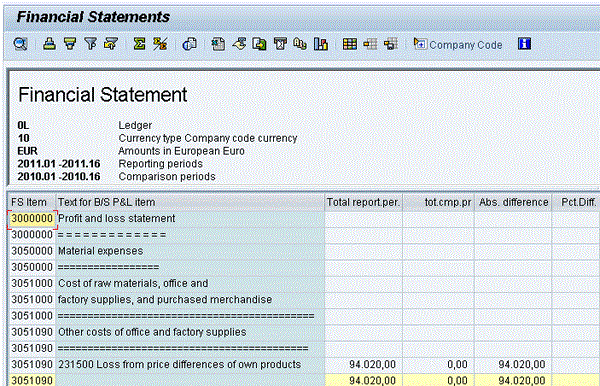Click 'factory supplies, and purchased merchandise'

pos(165,300)
